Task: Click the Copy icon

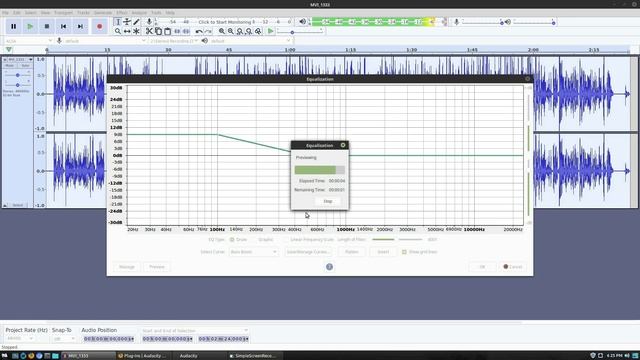Action: [158, 31]
